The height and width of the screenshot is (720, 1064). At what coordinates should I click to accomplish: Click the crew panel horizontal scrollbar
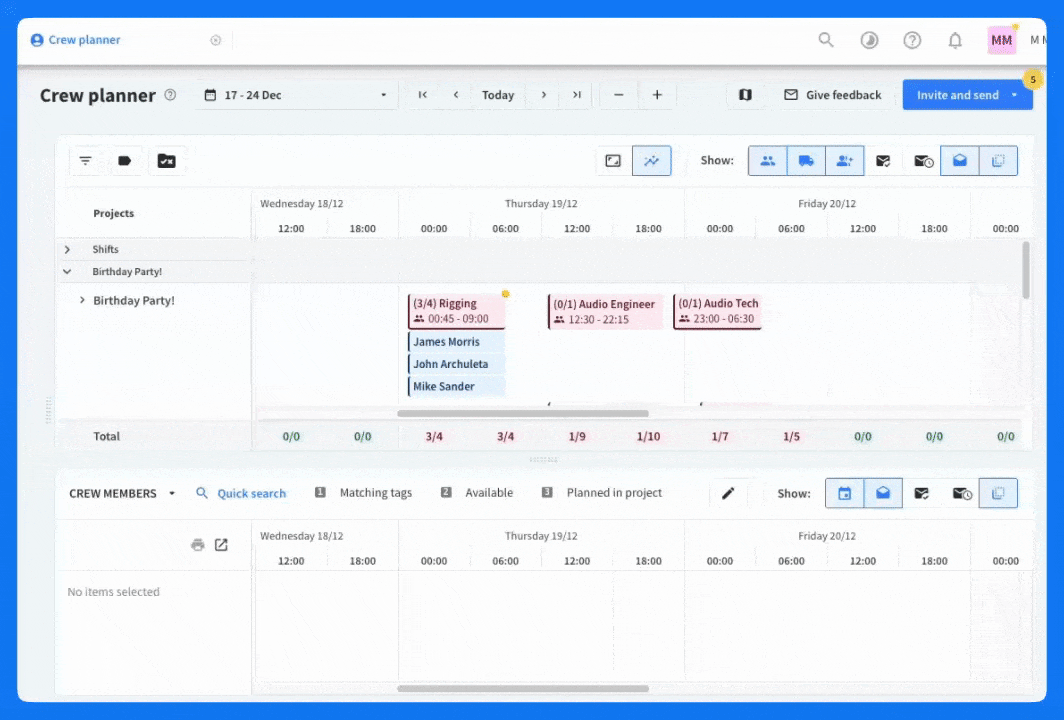tap(522, 688)
